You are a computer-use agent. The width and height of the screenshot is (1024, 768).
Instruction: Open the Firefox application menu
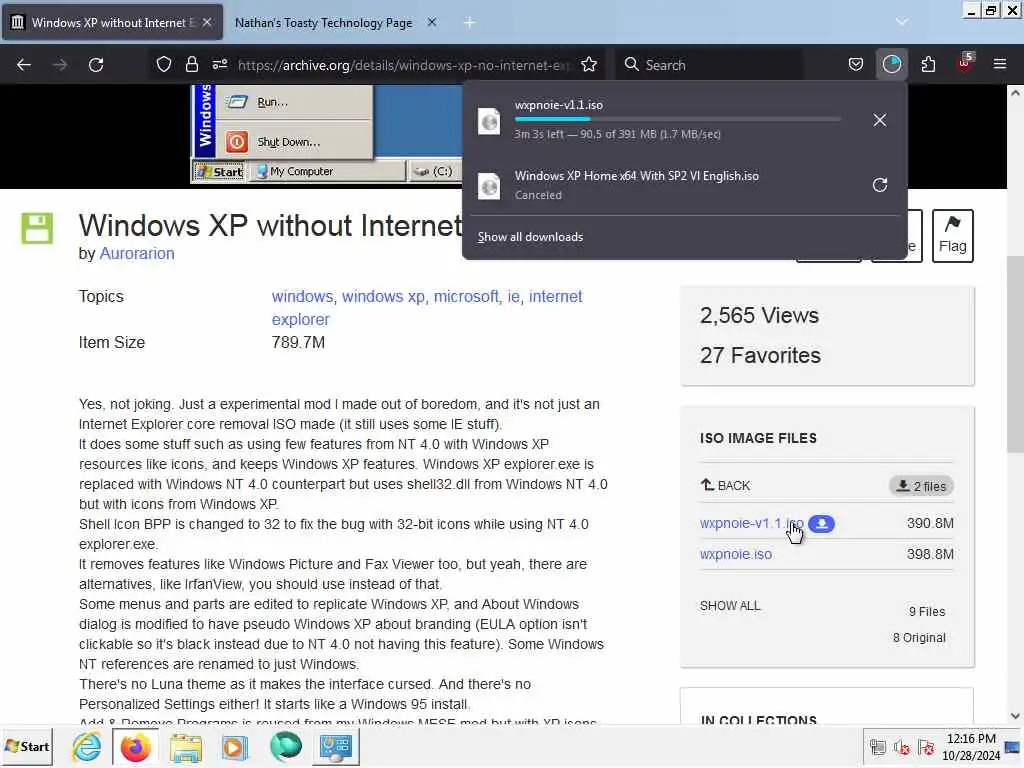(x=1000, y=65)
